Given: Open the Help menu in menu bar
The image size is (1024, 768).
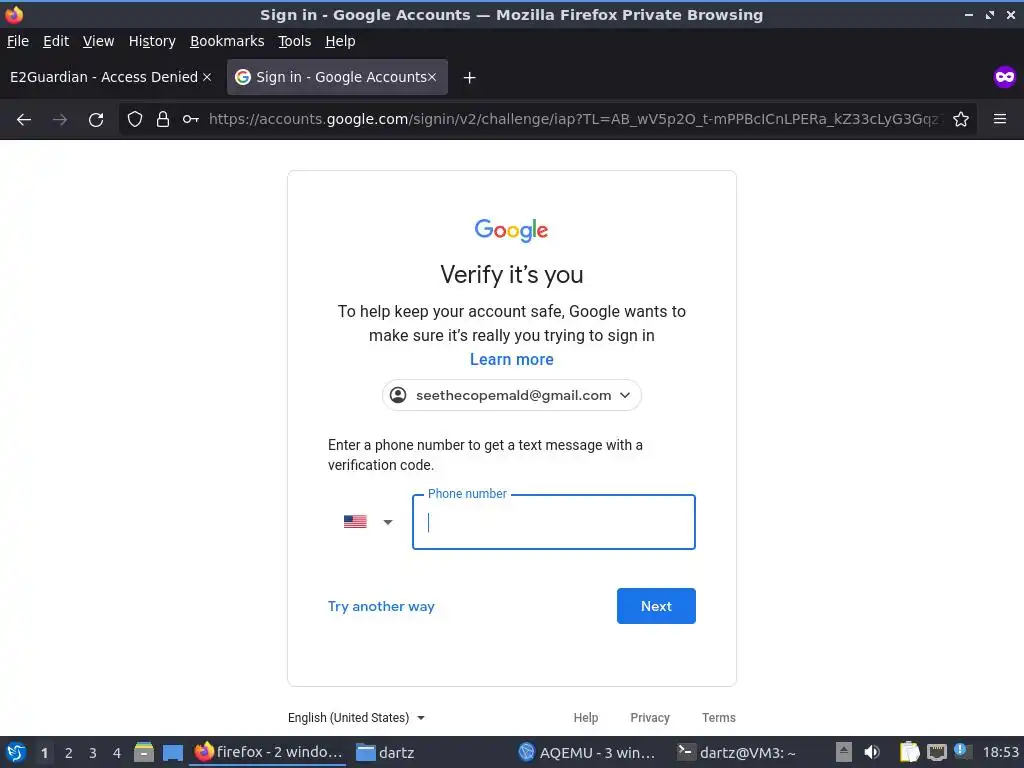Looking at the screenshot, I should click(340, 41).
